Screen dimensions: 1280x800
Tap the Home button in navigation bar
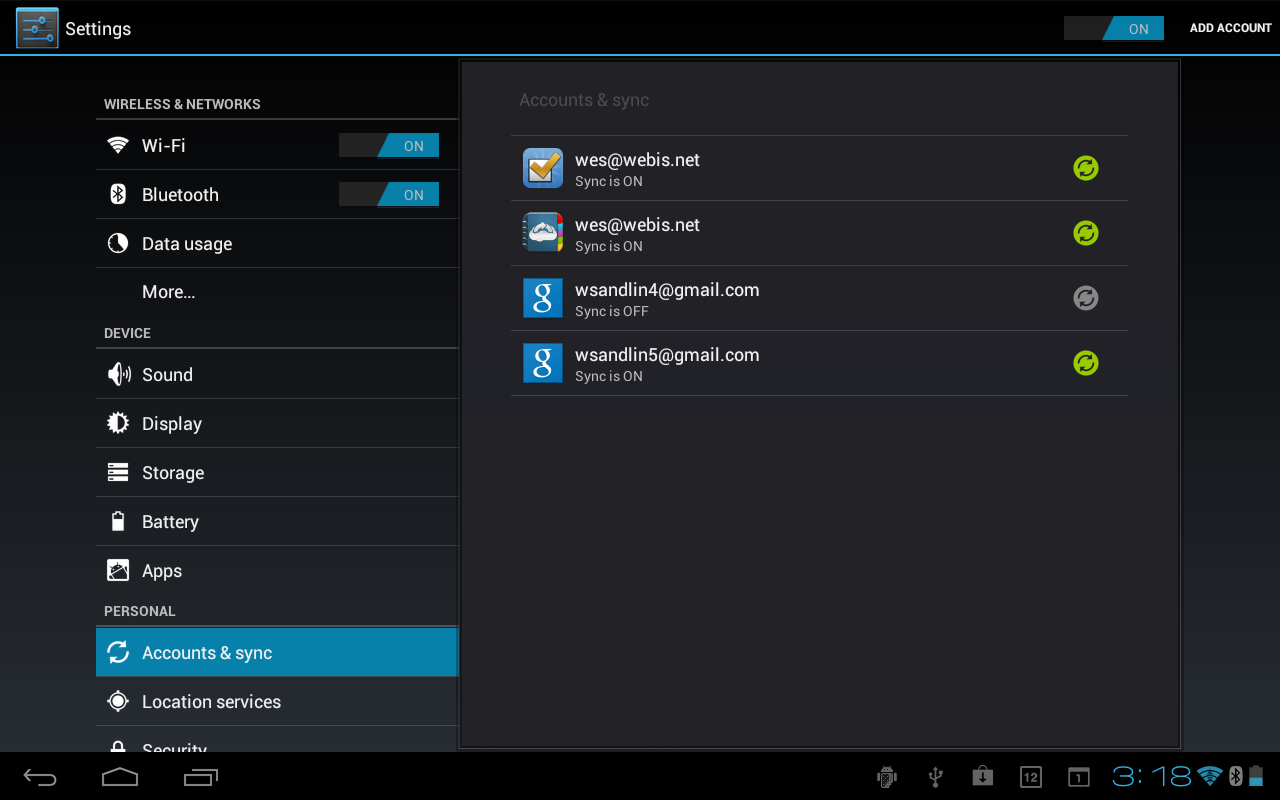[x=120, y=777]
